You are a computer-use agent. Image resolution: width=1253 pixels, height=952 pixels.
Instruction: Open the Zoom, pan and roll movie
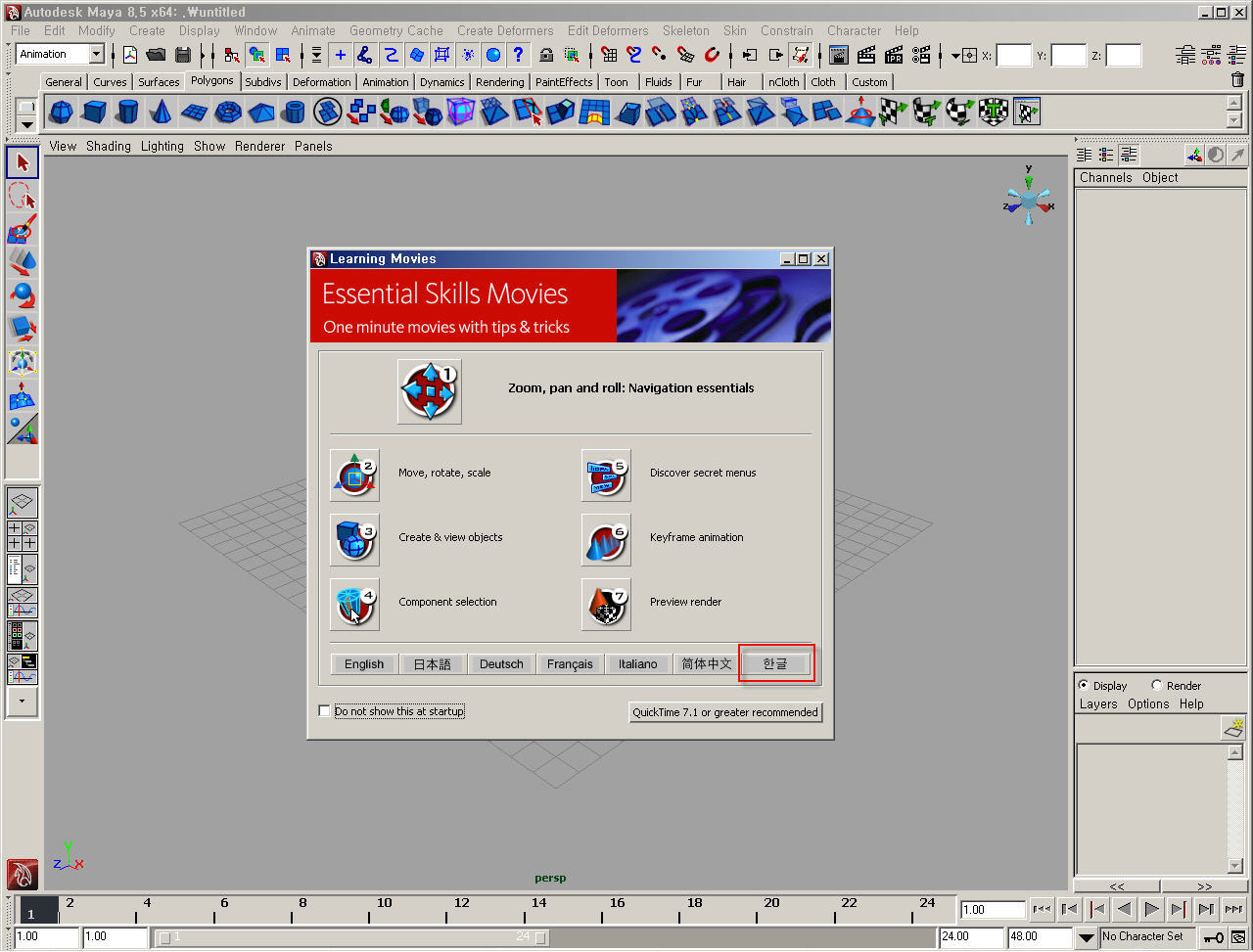click(429, 390)
